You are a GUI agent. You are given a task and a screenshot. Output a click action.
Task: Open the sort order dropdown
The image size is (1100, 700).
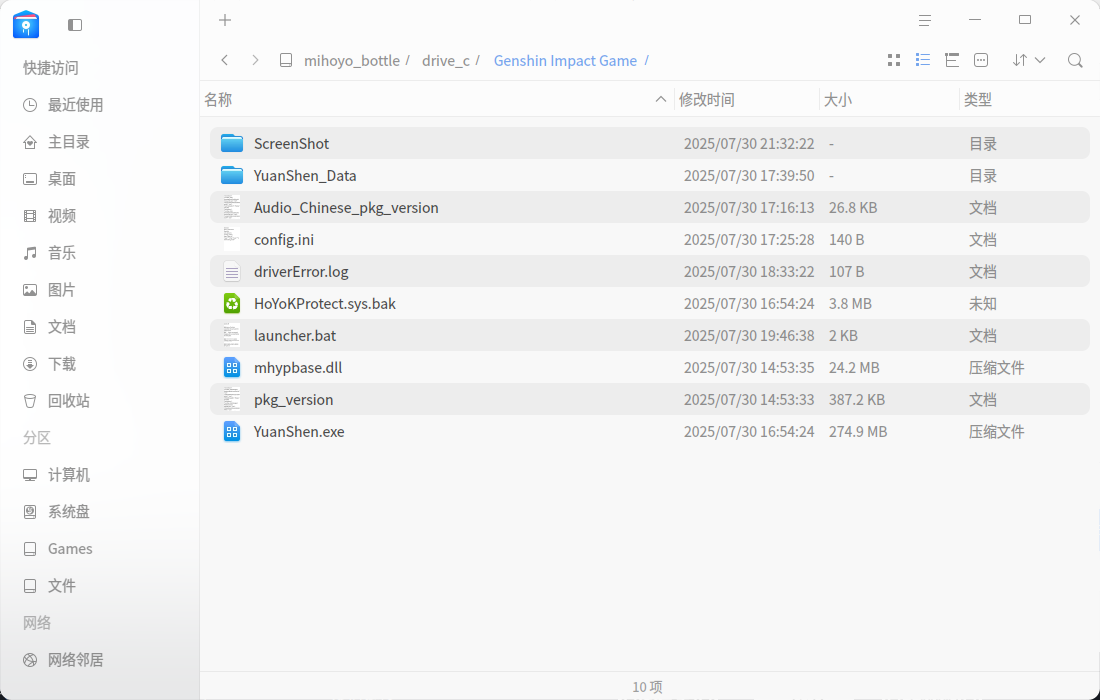[1029, 60]
